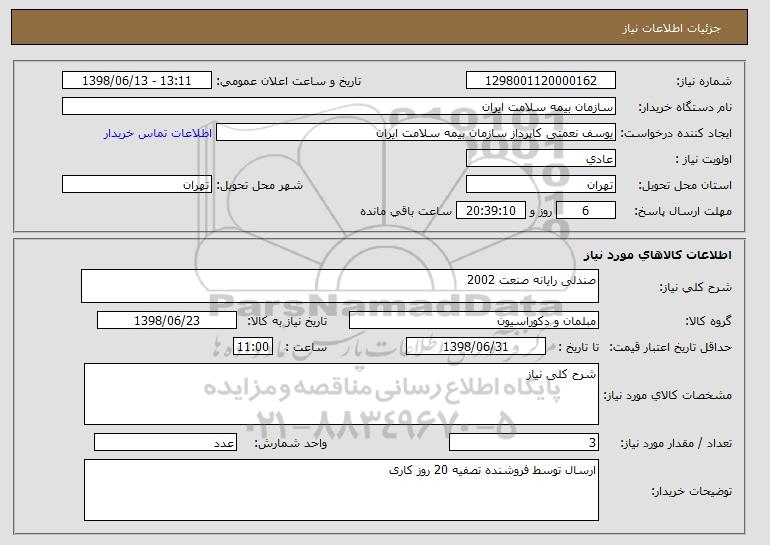Select the remaining days box showing 6
This screenshot has width=770, height=545.
point(586,211)
